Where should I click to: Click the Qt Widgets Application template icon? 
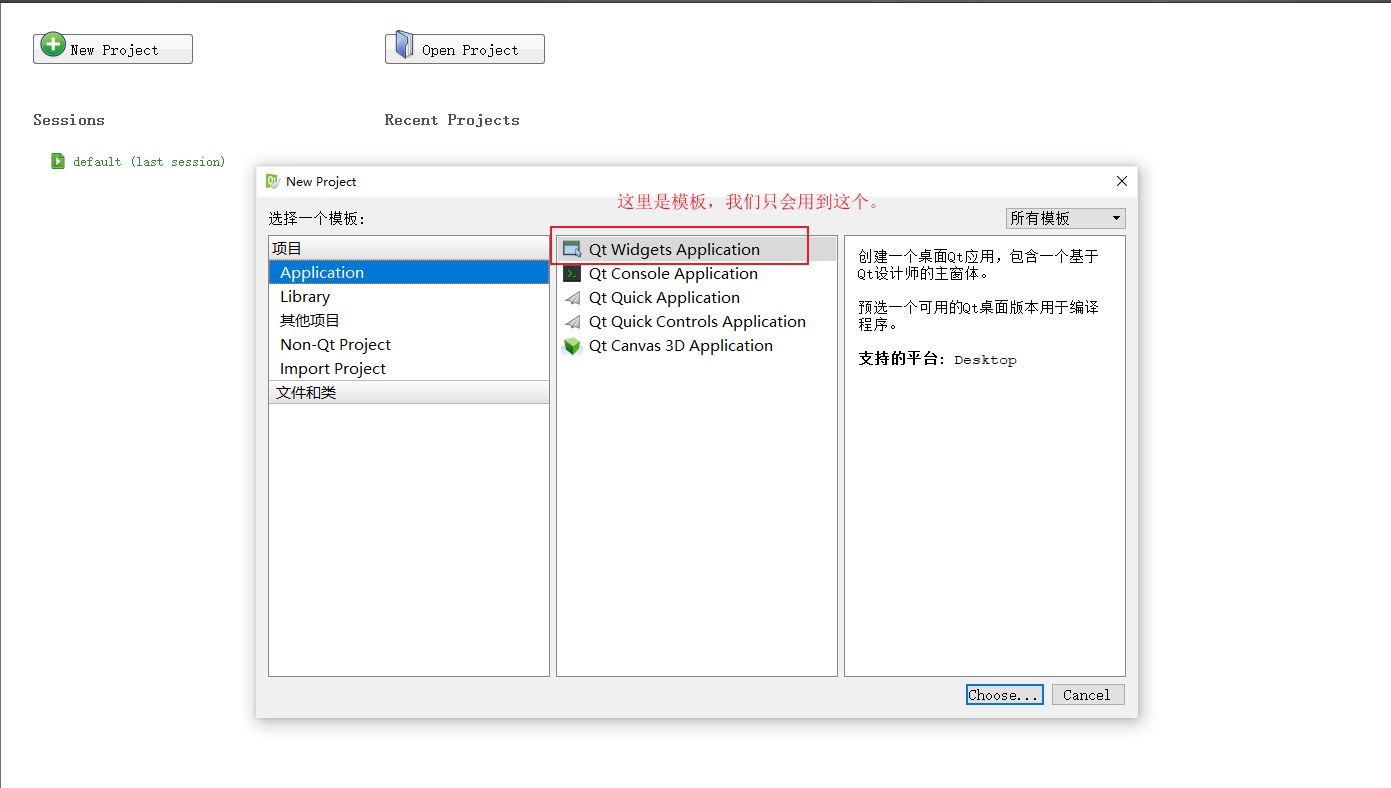[572, 250]
